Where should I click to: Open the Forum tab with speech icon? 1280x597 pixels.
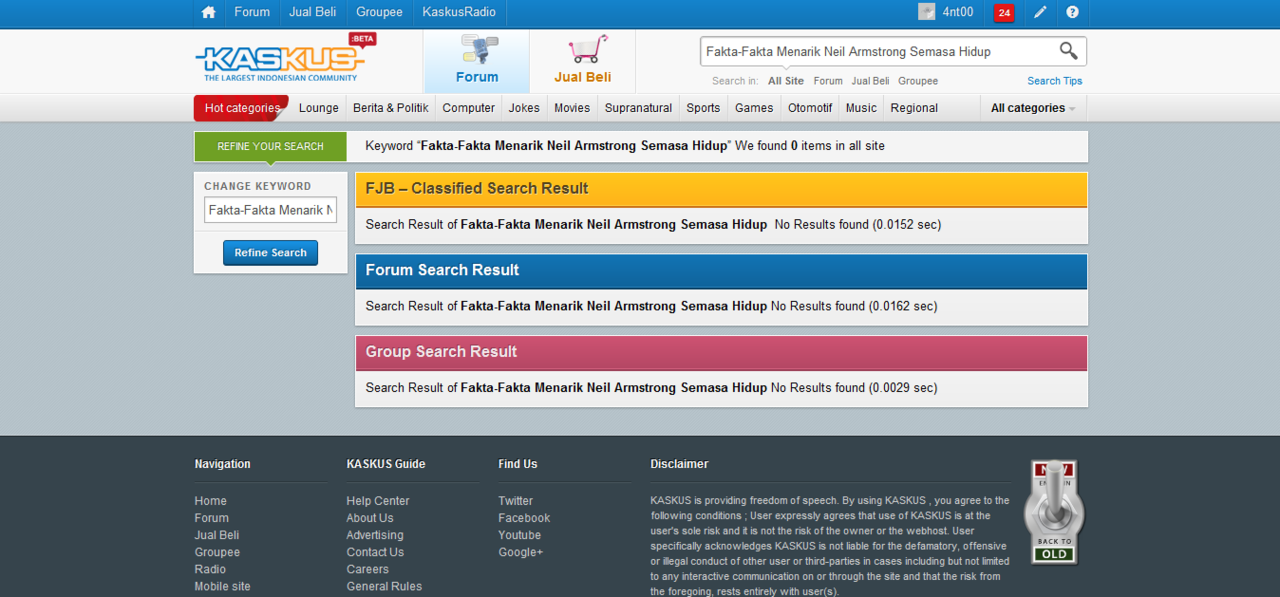(x=477, y=61)
